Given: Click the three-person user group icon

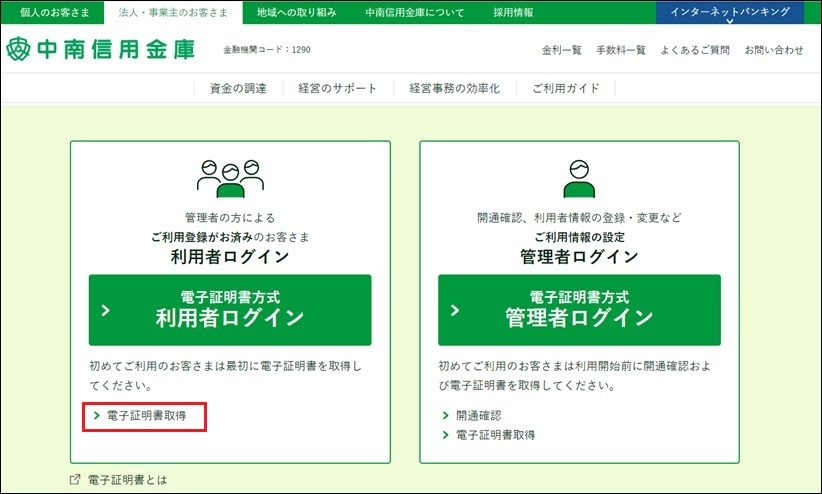Looking at the screenshot, I should [229, 179].
